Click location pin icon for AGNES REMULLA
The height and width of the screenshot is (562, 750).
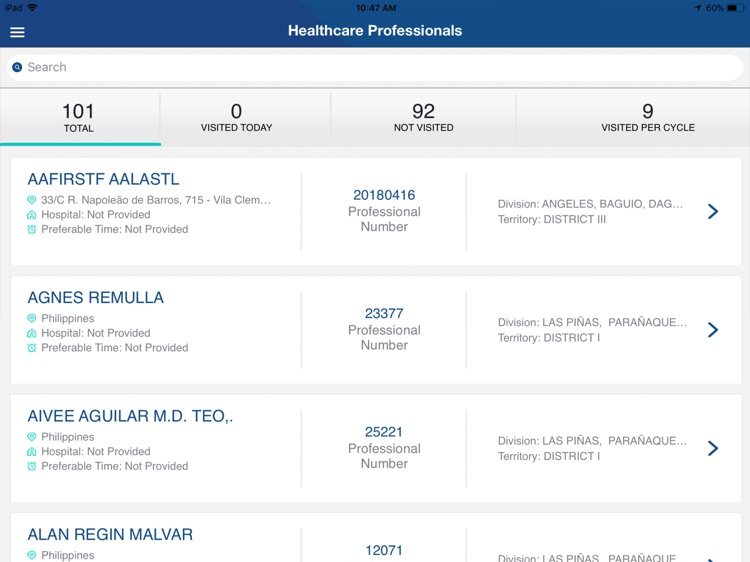pos(32,318)
